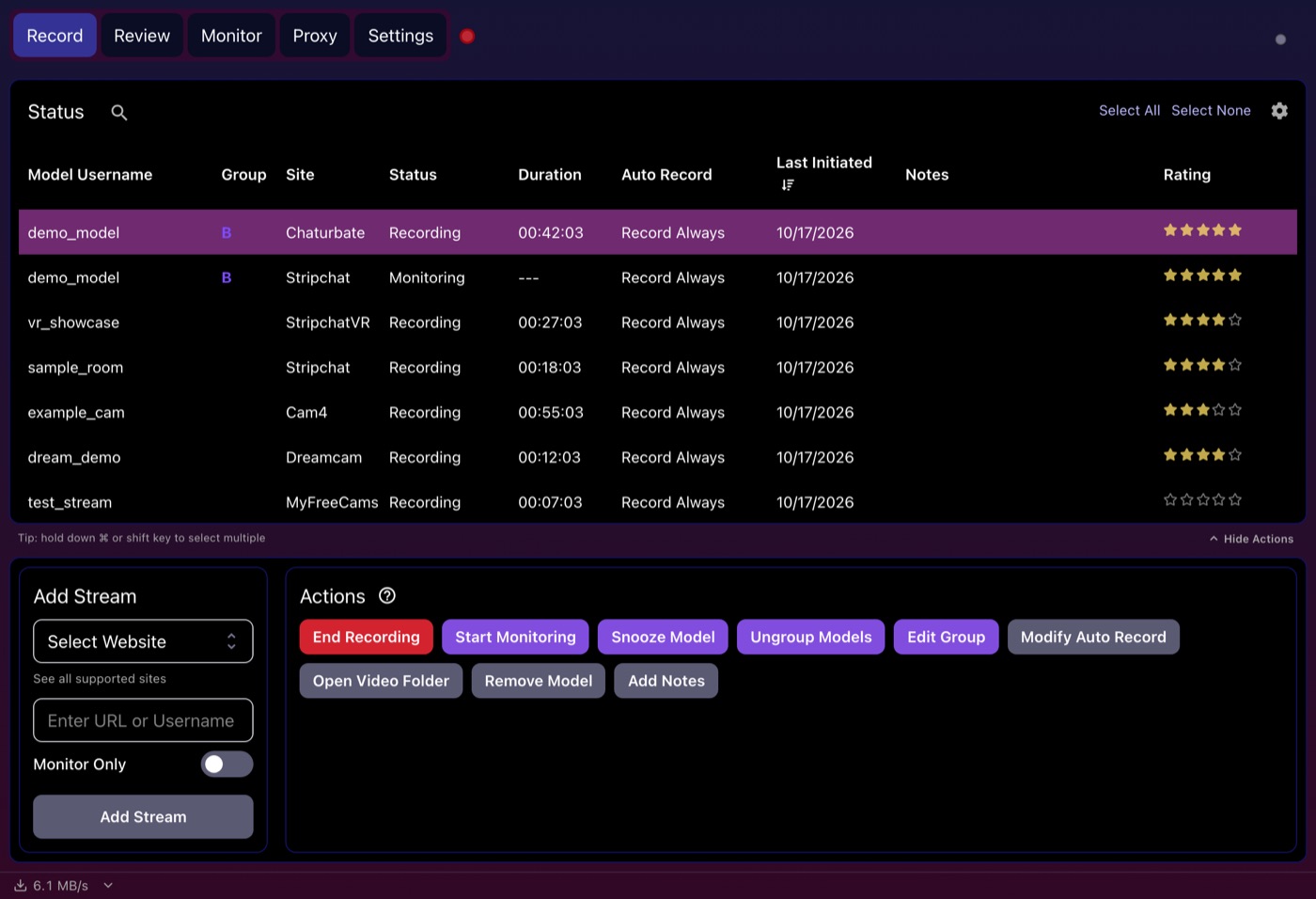This screenshot has width=1316, height=899.
Task: Open the Proxy tab
Action: coord(315,36)
